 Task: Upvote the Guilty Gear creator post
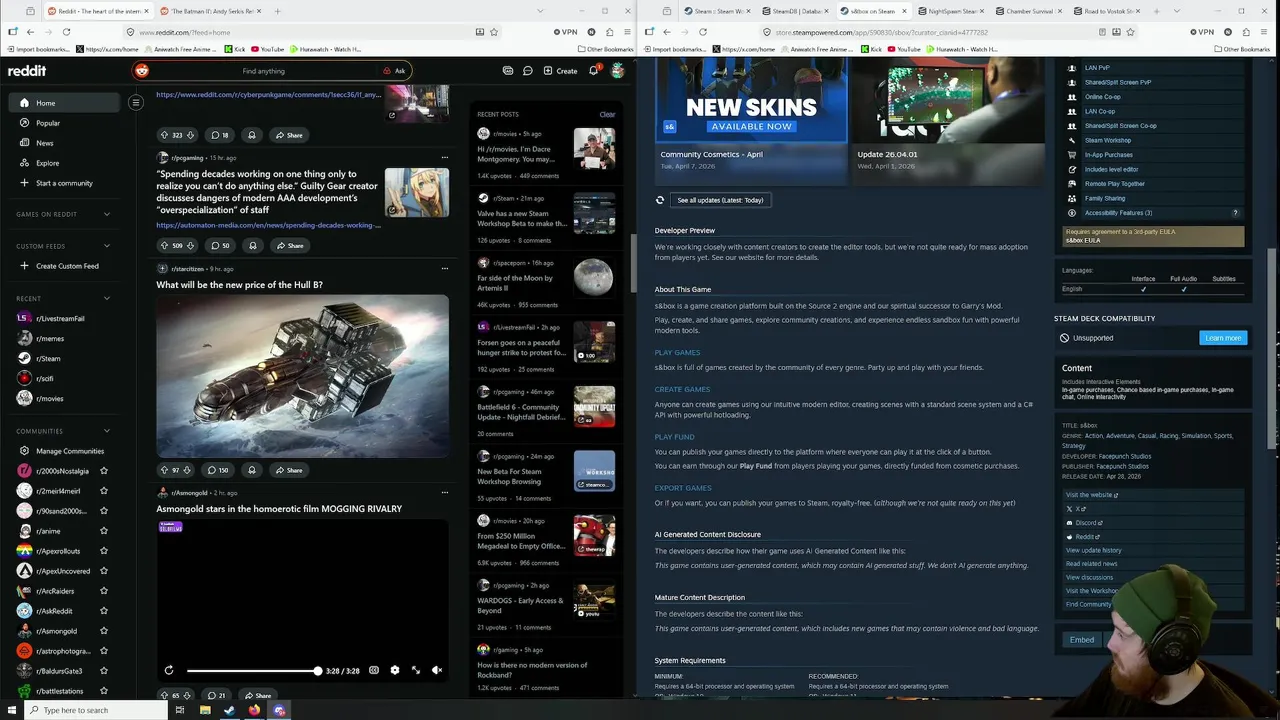point(165,245)
